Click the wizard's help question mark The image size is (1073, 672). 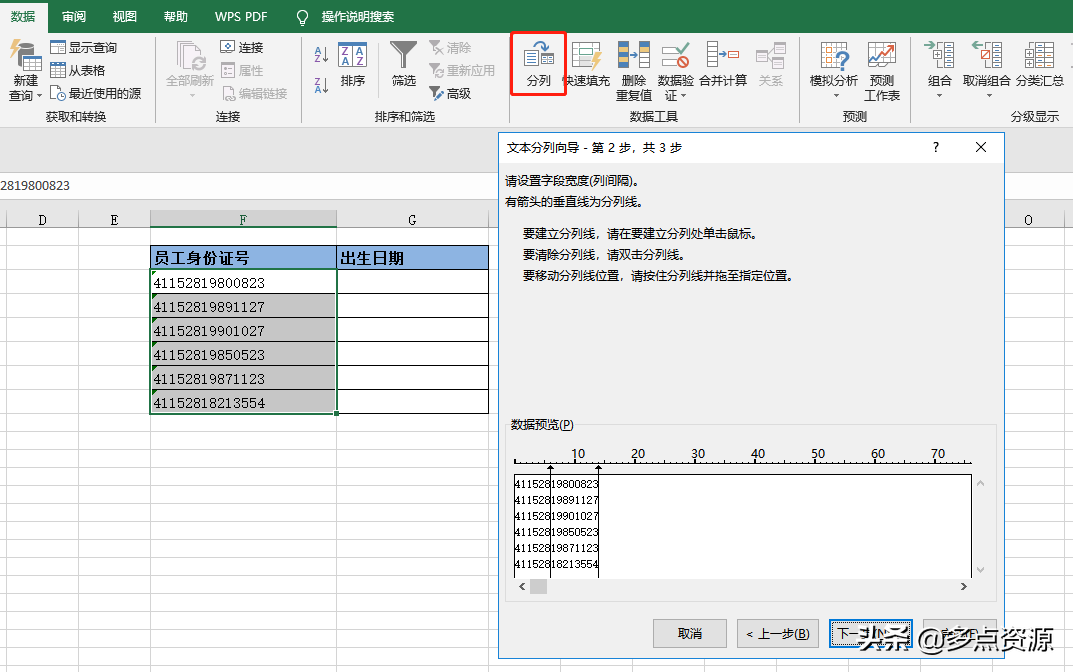click(x=935, y=147)
